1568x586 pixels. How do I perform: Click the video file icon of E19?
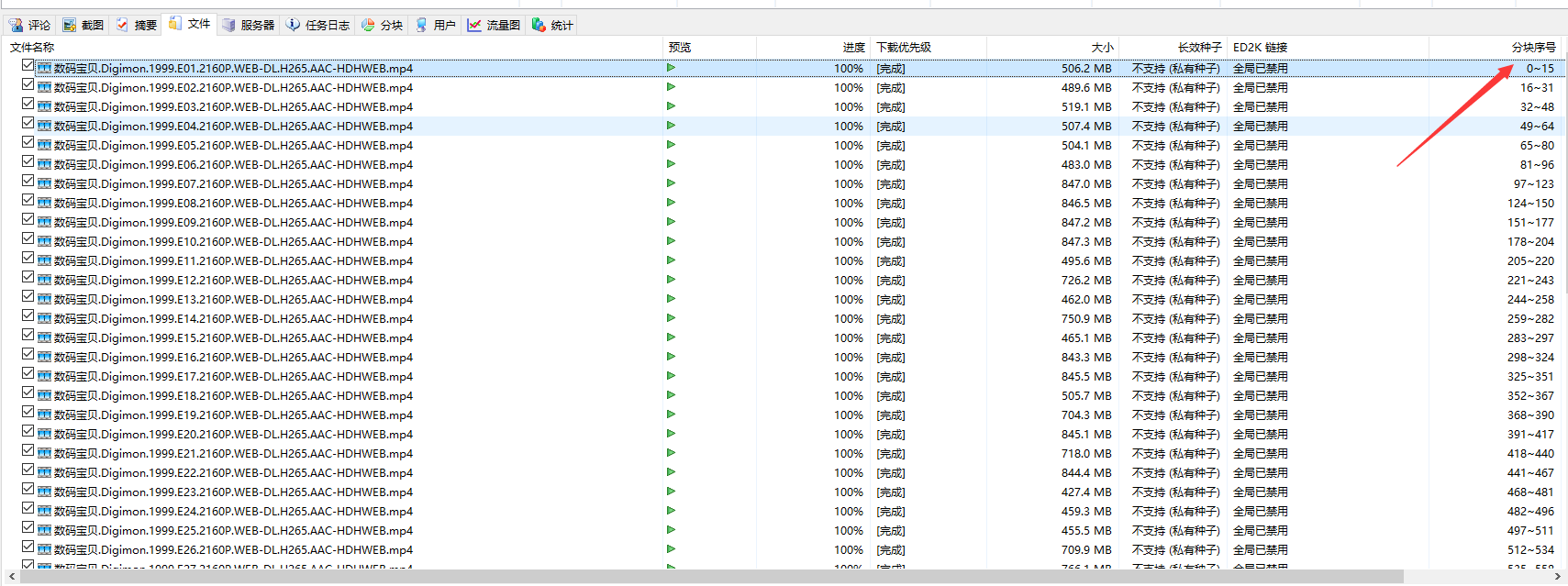[44, 415]
